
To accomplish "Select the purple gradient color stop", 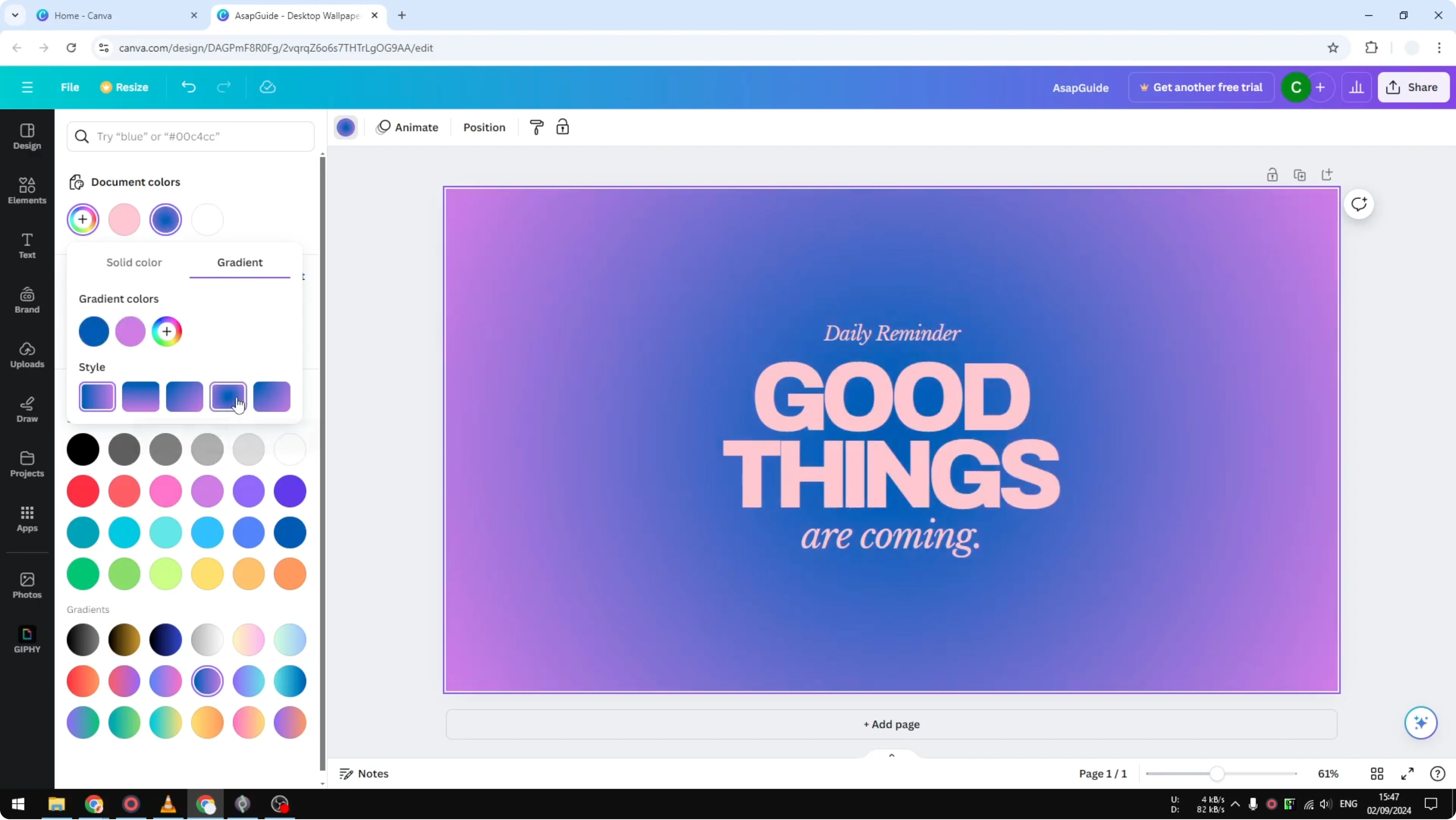I will pyautogui.click(x=131, y=331).
